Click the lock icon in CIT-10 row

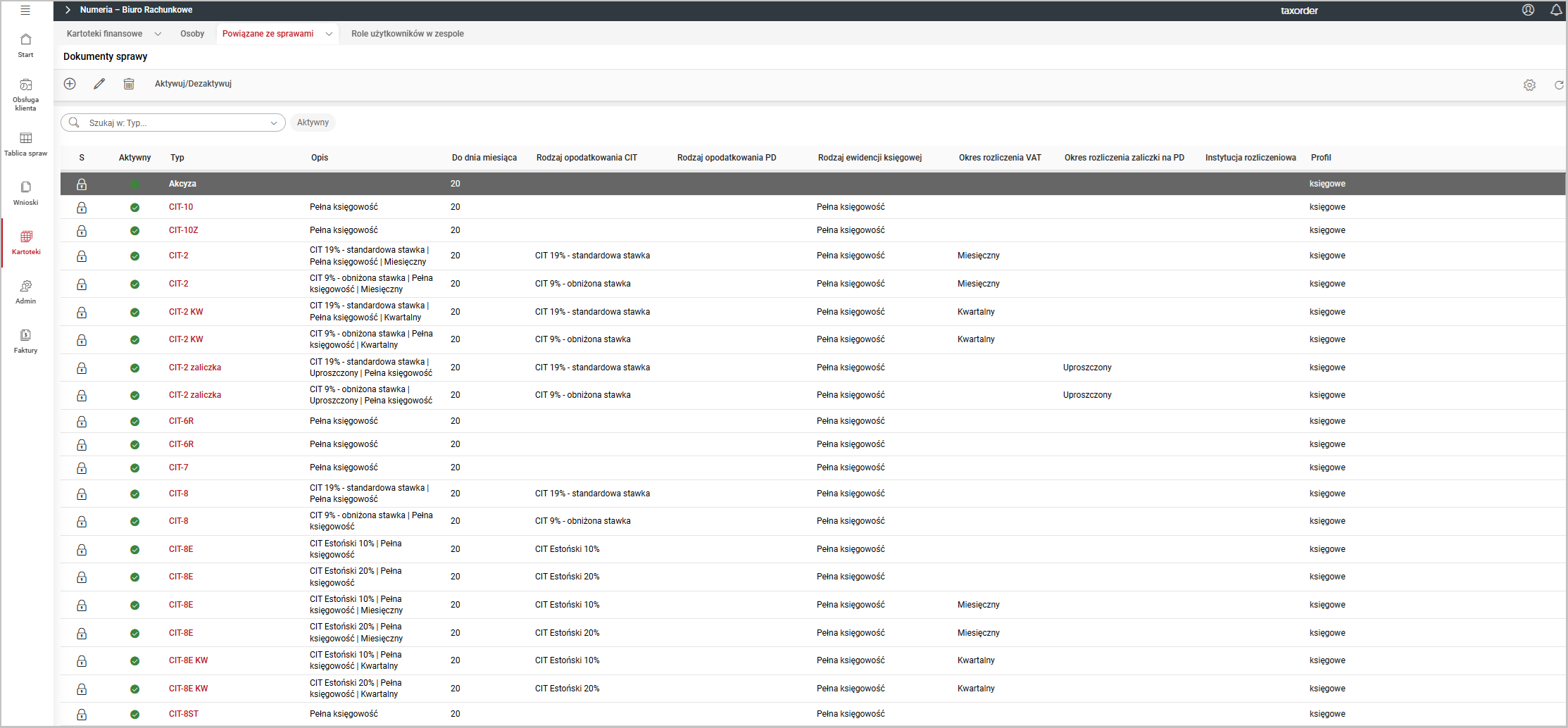(82, 208)
